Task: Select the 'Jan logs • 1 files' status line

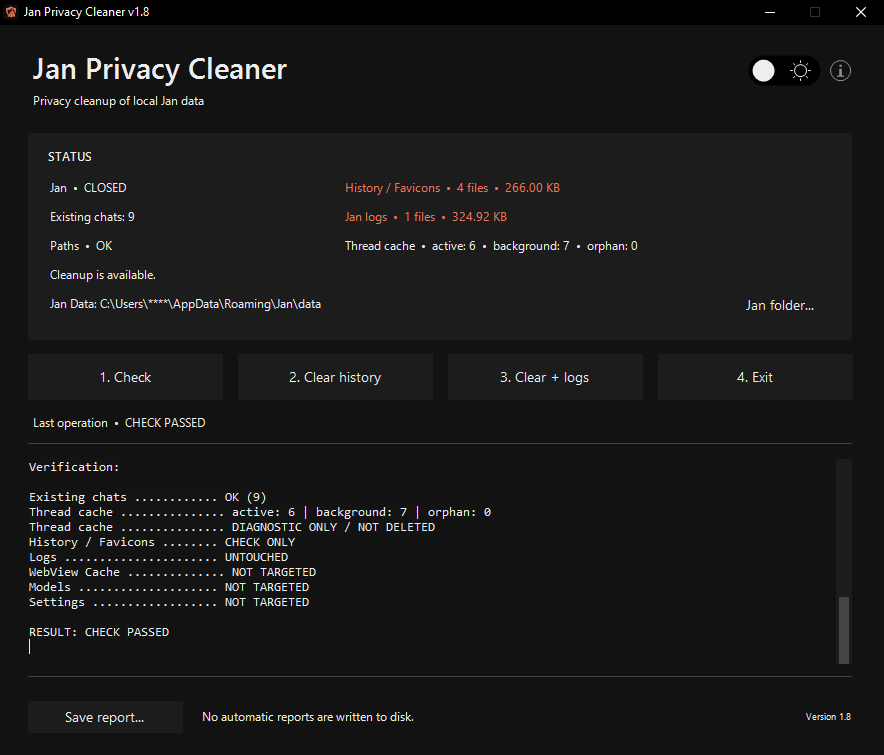Action: [426, 217]
